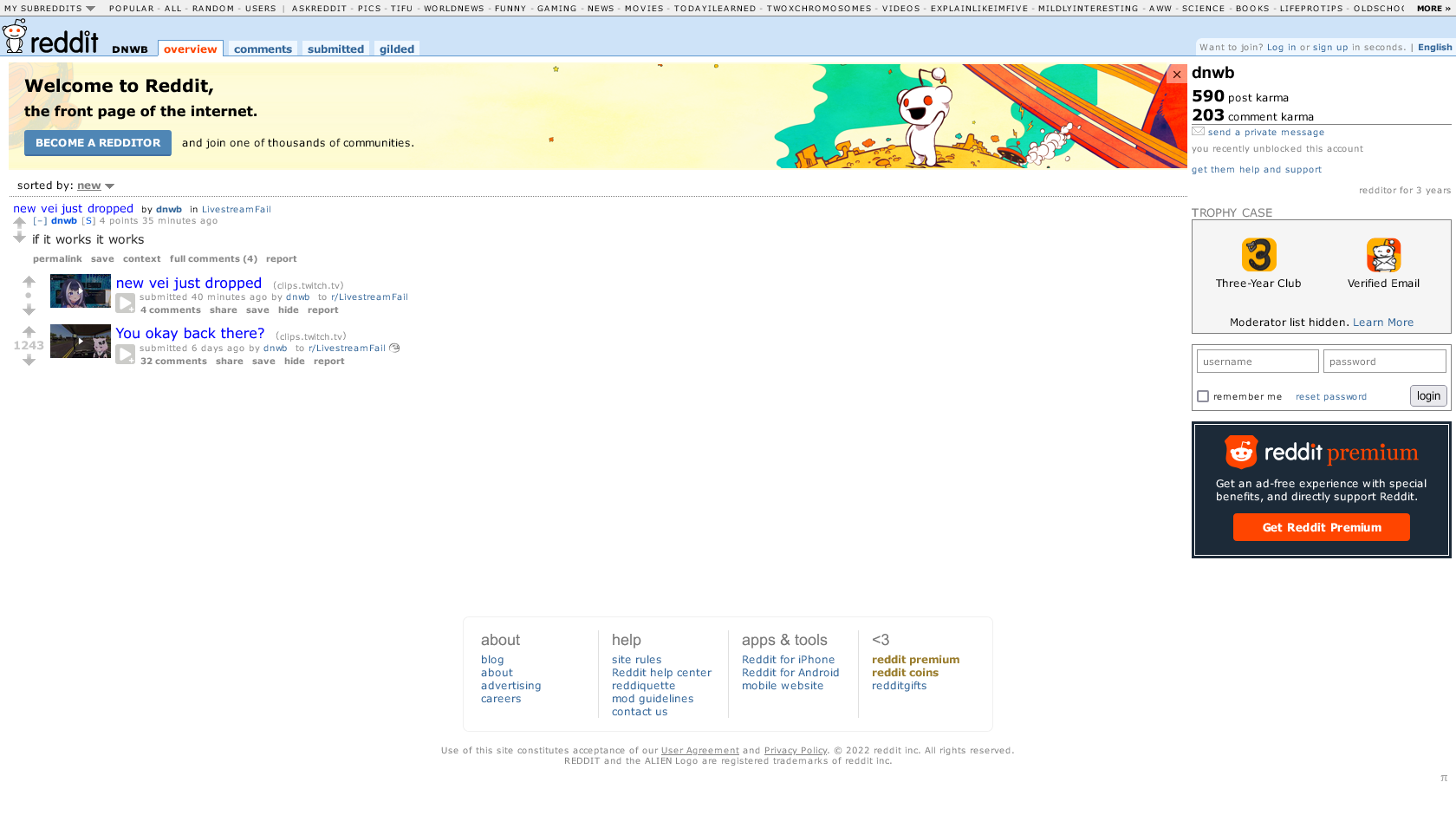Go to Popular in top bar
The image size is (1456, 828).
click(132, 8)
